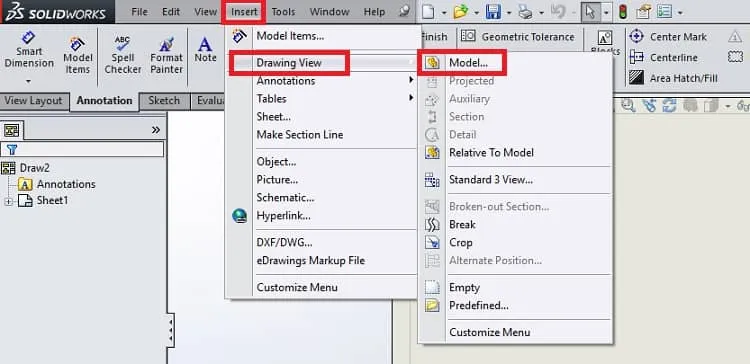This screenshot has height=364, width=750.
Task: Open the Drawing View submenu
Action: (x=289, y=63)
